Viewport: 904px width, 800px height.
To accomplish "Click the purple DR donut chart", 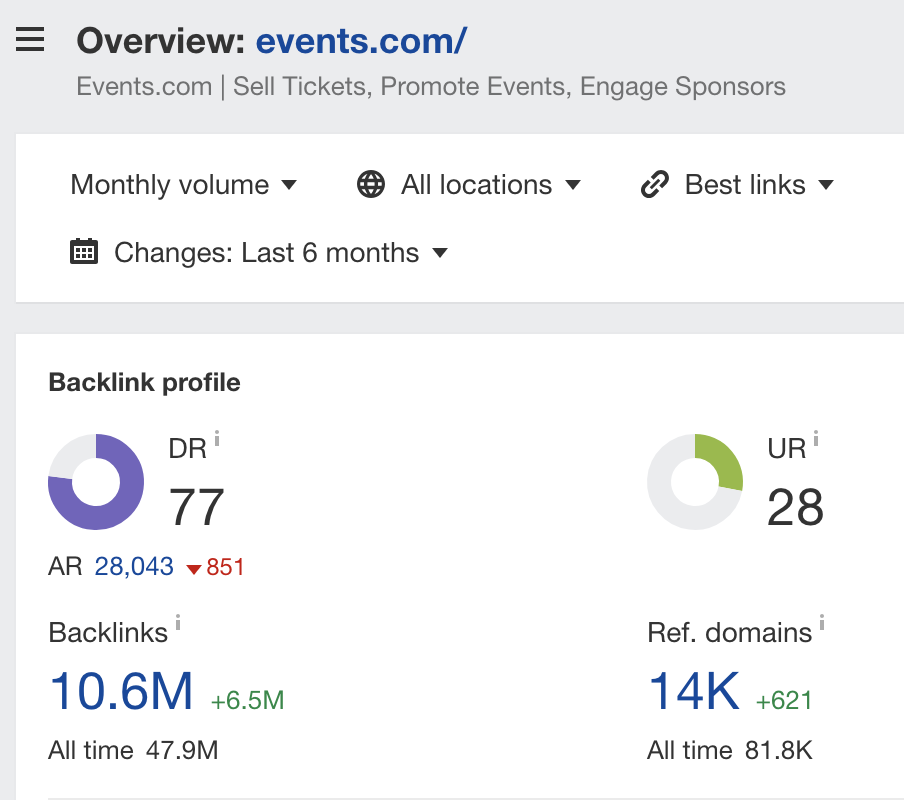I will (96, 482).
